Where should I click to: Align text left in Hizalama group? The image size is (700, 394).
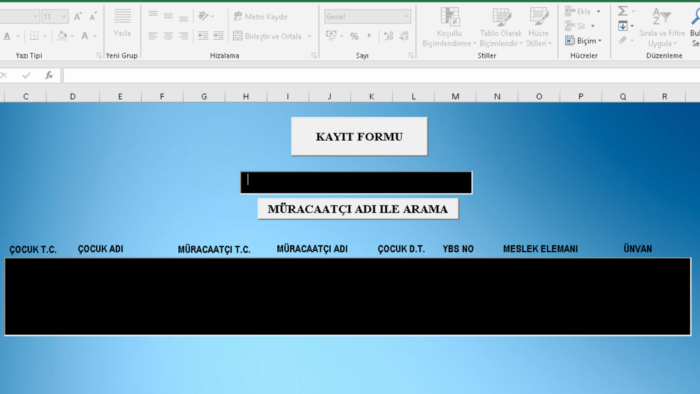pyautogui.click(x=153, y=36)
